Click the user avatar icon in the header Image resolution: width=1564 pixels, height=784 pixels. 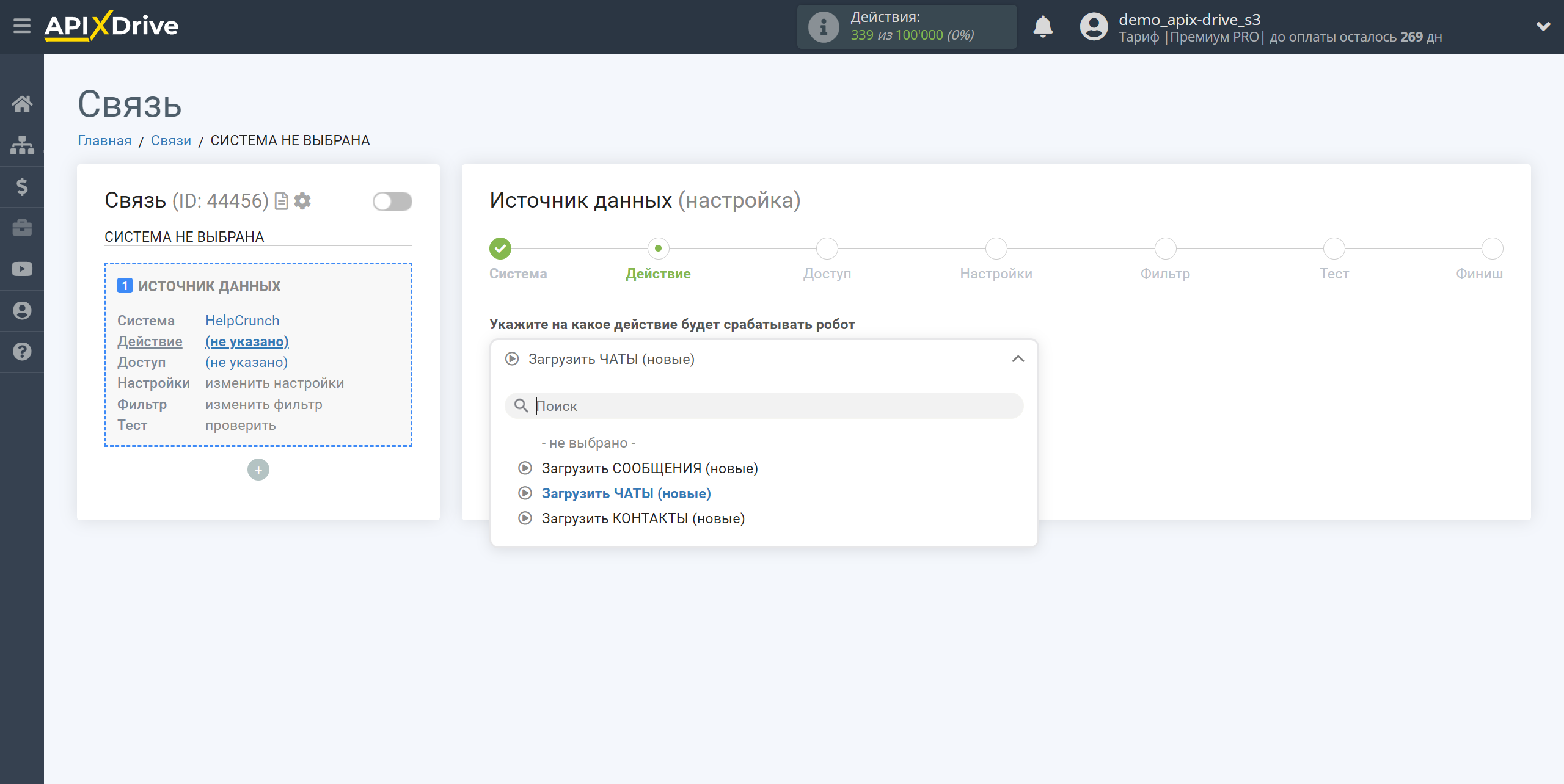pyautogui.click(x=1094, y=27)
